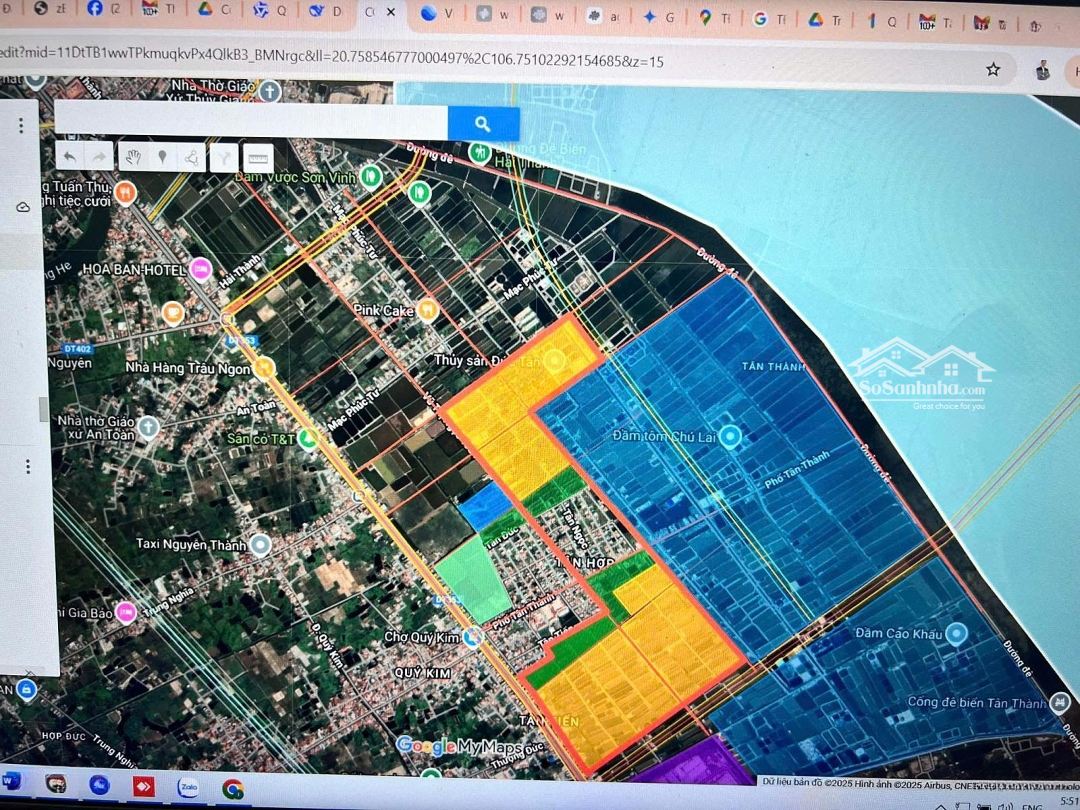1080x810 pixels.
Task: Click the Đầm tôm Chú Lai marker
Action: click(x=731, y=436)
